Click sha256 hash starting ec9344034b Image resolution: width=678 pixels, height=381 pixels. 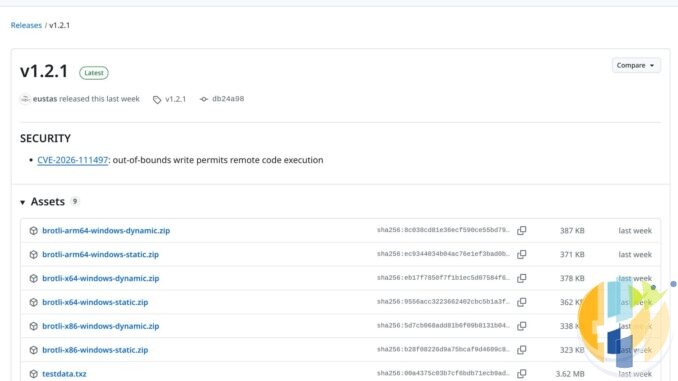tap(443, 254)
